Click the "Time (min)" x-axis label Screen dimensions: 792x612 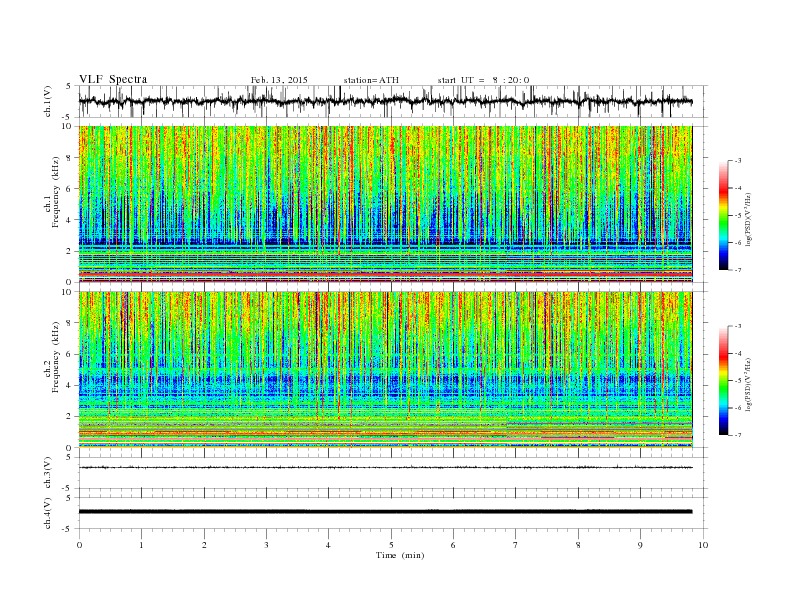click(x=400, y=555)
